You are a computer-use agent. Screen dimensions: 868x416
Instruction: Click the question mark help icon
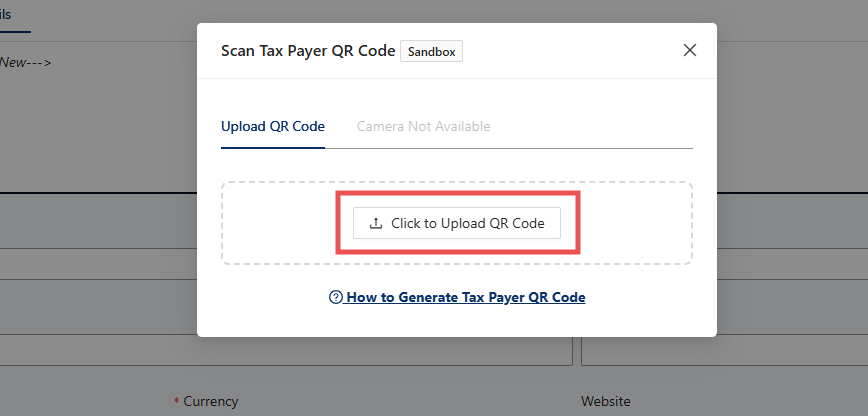336,297
